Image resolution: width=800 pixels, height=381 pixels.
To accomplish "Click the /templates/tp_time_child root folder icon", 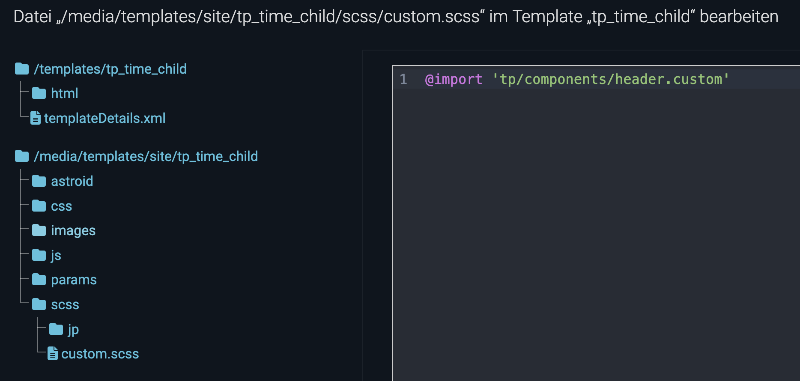I will point(22,69).
